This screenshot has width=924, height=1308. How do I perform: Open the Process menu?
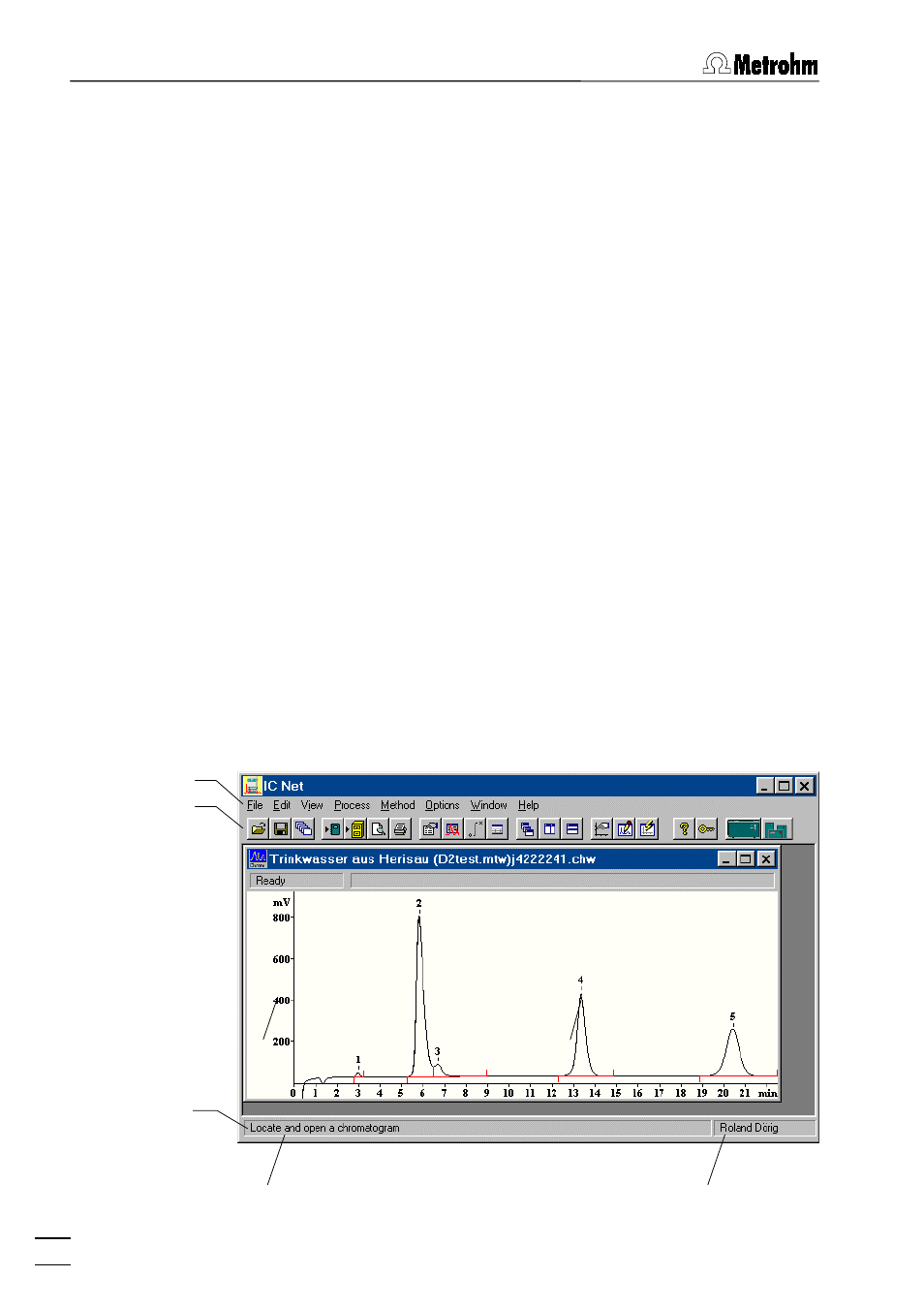coord(352,805)
